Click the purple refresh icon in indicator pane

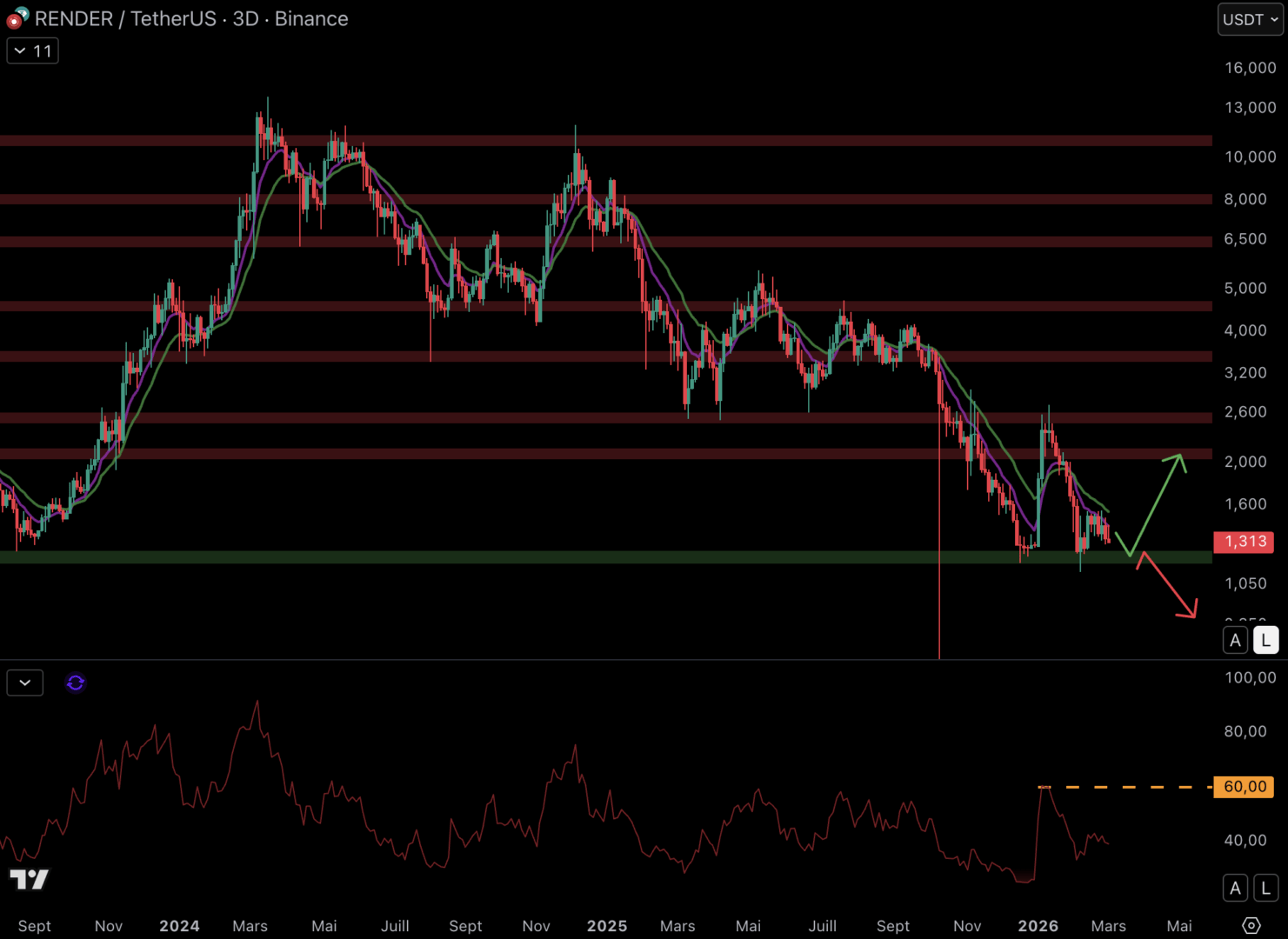[76, 683]
